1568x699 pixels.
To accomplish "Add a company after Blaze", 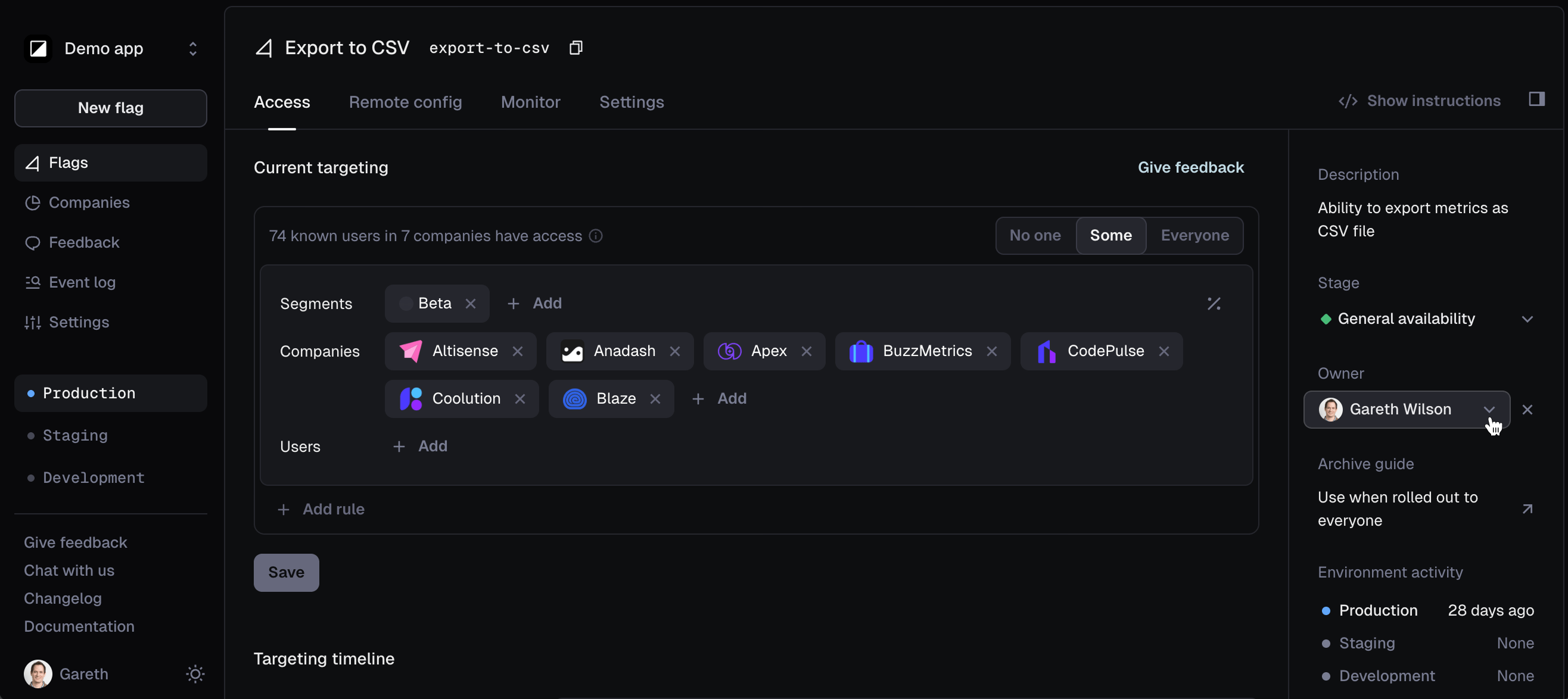I will point(719,398).
